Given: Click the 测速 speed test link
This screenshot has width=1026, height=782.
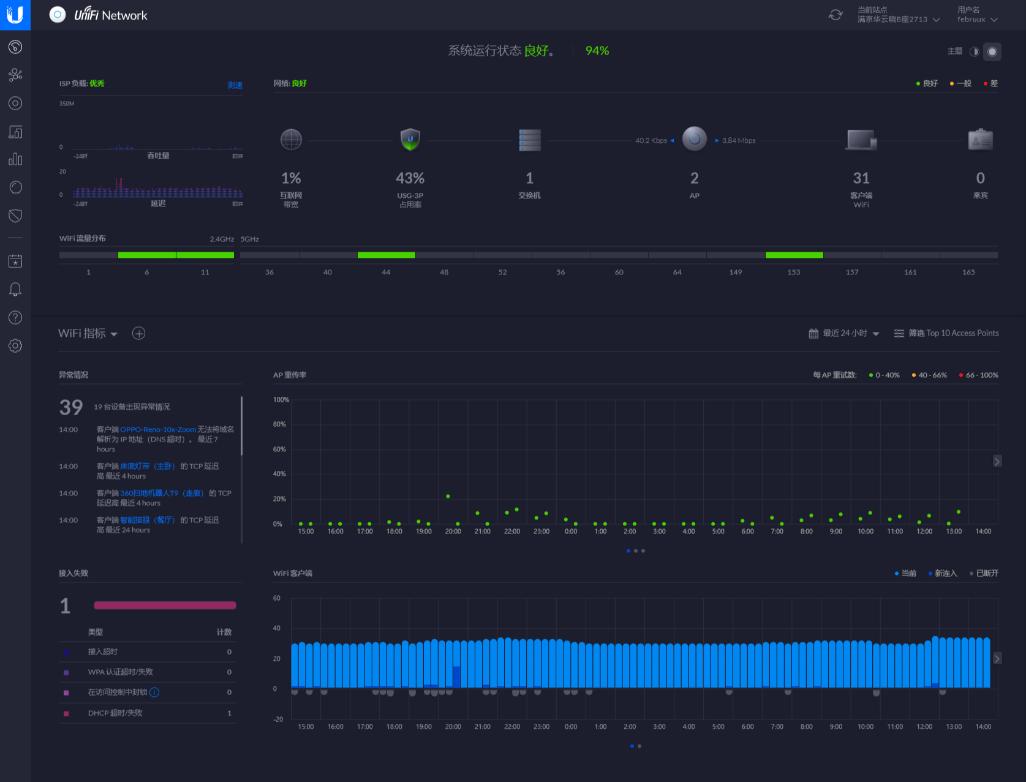Looking at the screenshot, I should pyautogui.click(x=234, y=85).
